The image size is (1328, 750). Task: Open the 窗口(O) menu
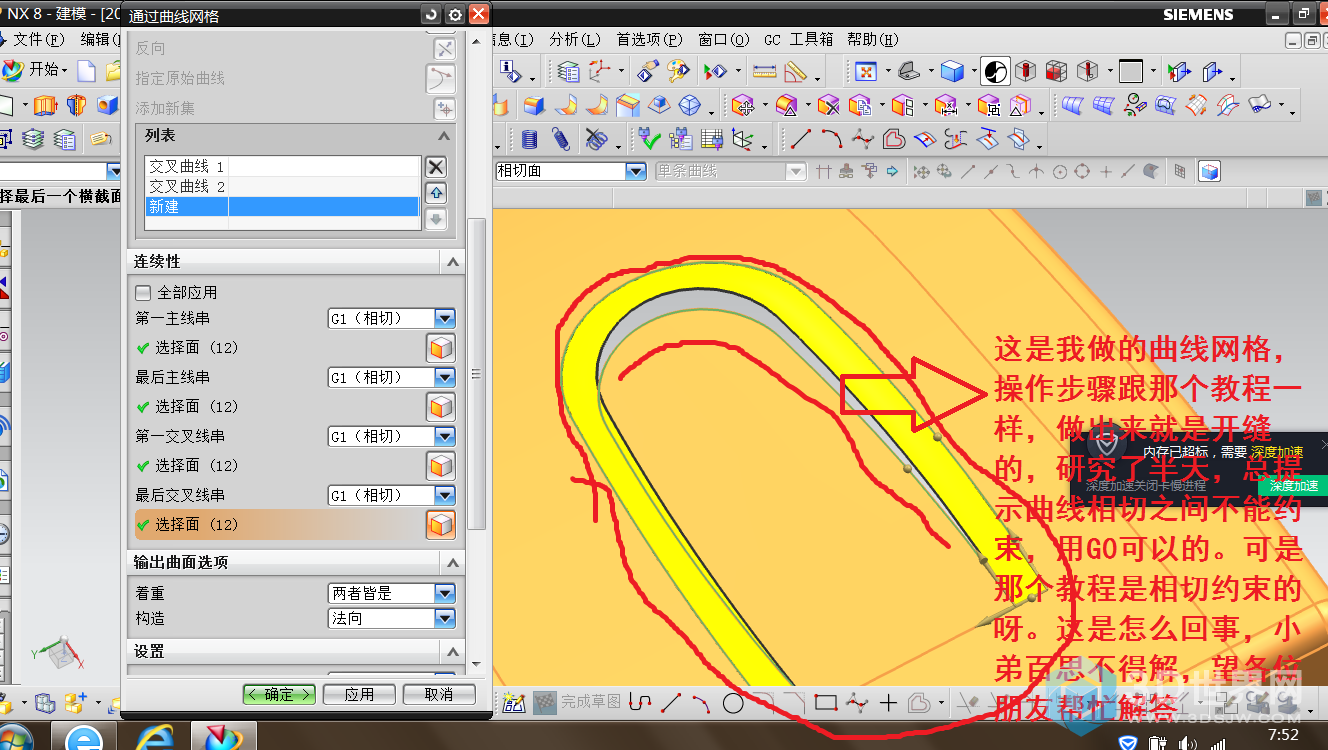point(723,40)
